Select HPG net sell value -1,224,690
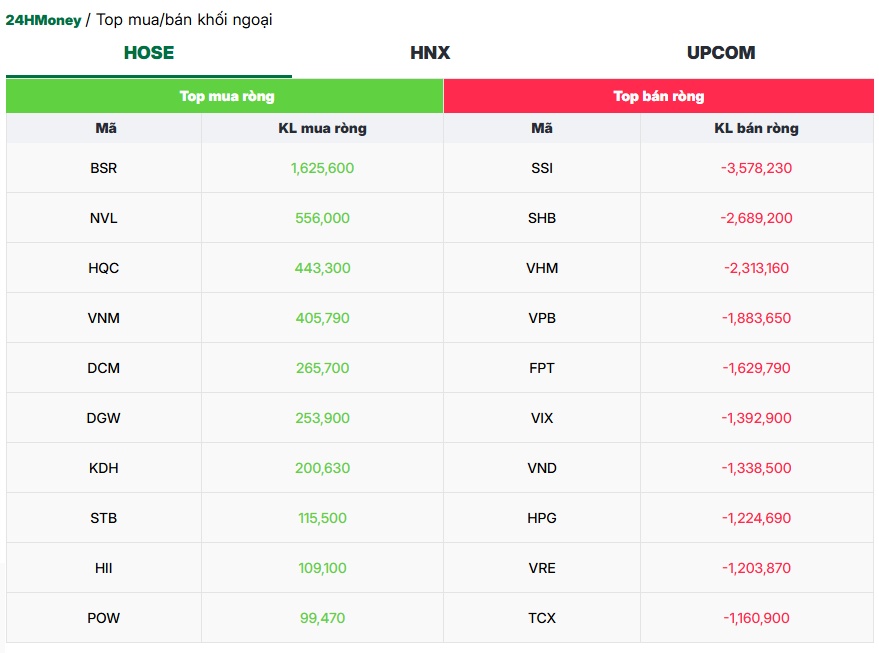The height and width of the screenshot is (653, 879). [x=756, y=518]
